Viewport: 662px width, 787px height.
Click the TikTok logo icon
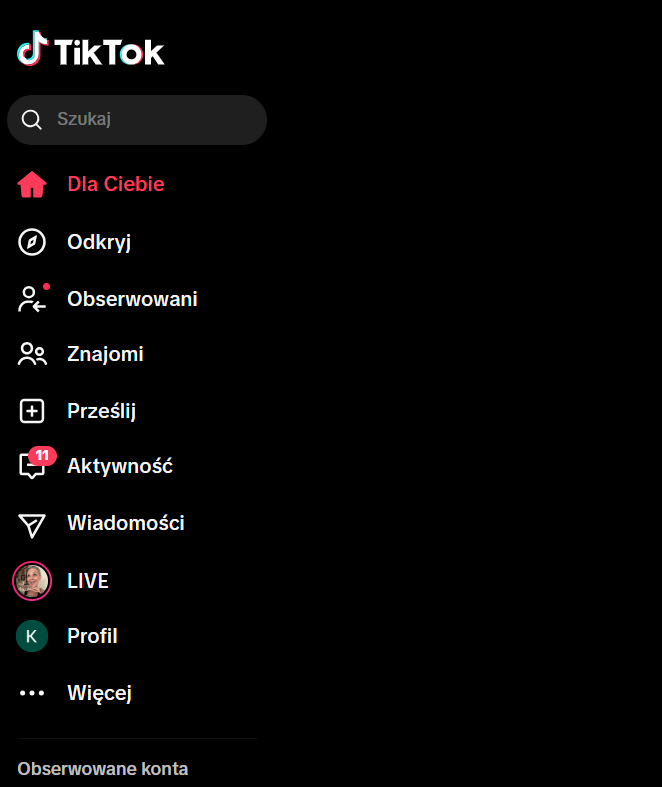32,48
